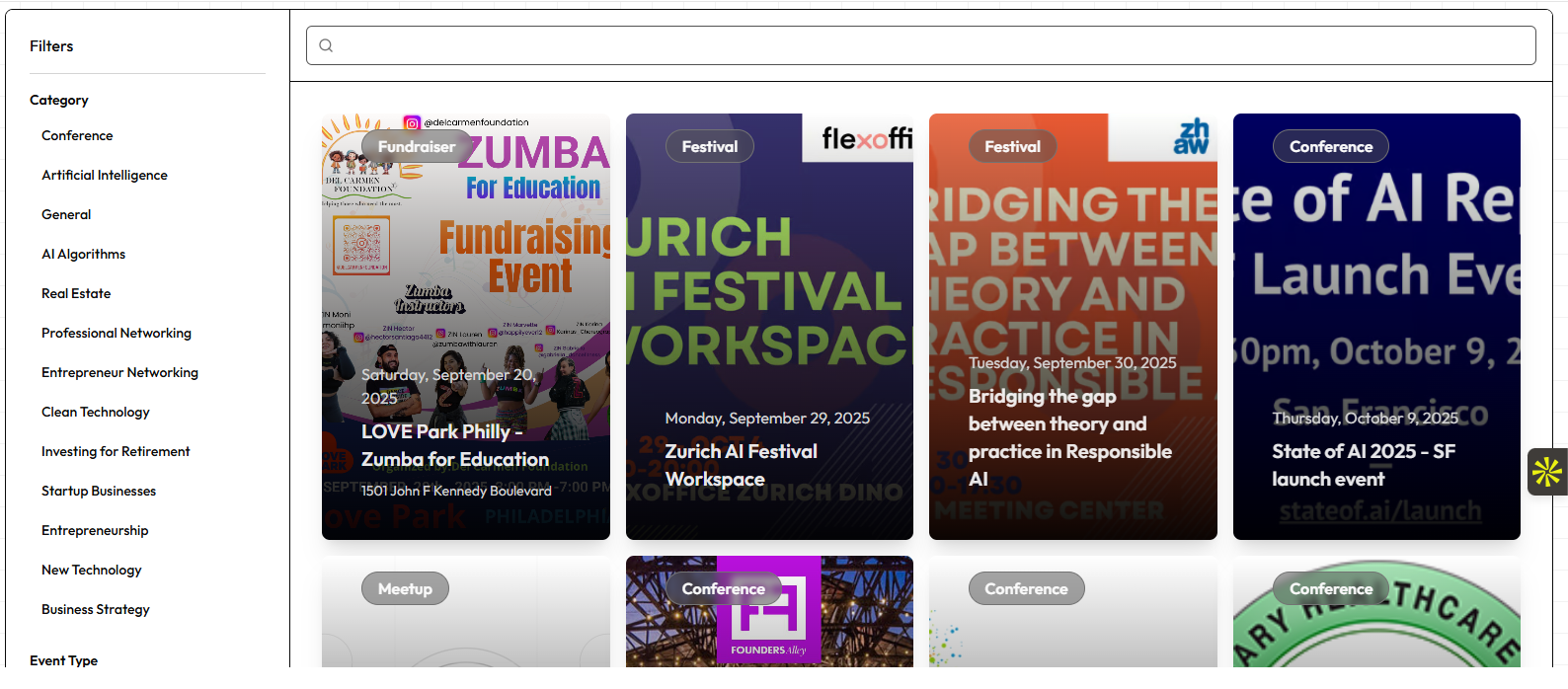Select Investing for Retirement filter
Screen dimensions: 1568x689
(x=116, y=452)
